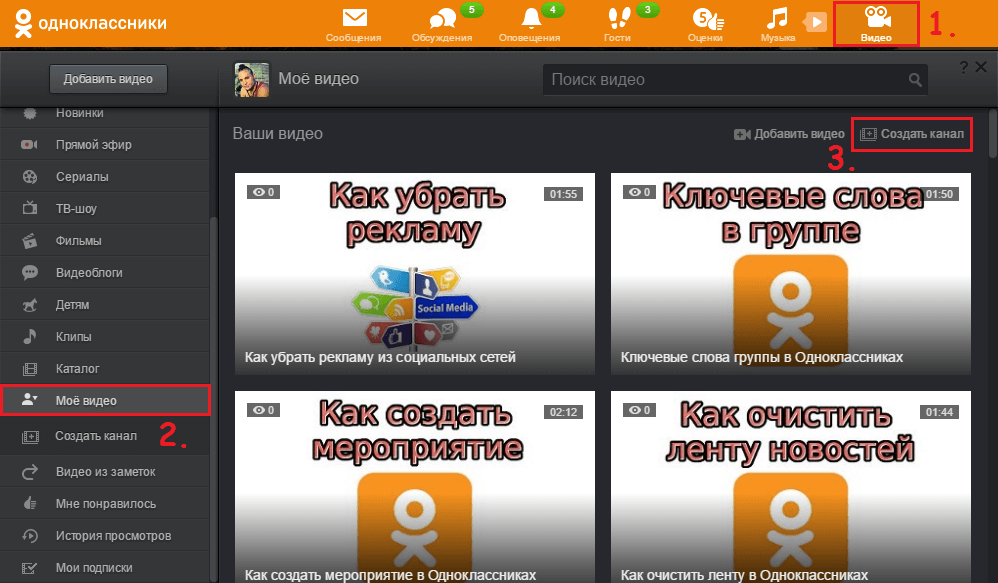Select Прямой эфир in the sidebar
Image resolution: width=998 pixels, height=583 pixels.
pyautogui.click(x=93, y=145)
